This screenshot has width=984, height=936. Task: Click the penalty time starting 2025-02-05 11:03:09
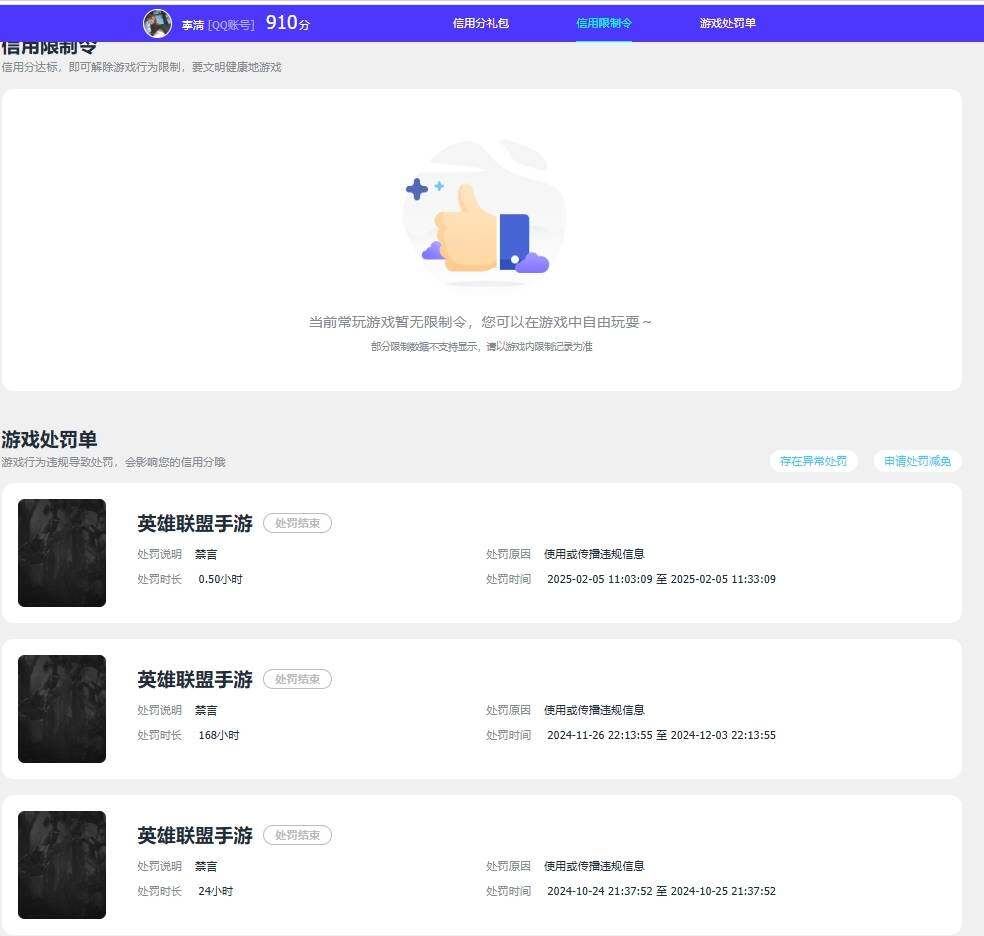pos(661,579)
